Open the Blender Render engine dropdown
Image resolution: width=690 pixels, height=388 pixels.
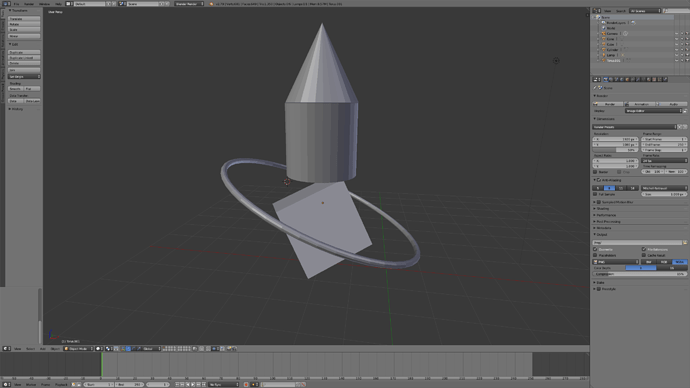[189, 4]
